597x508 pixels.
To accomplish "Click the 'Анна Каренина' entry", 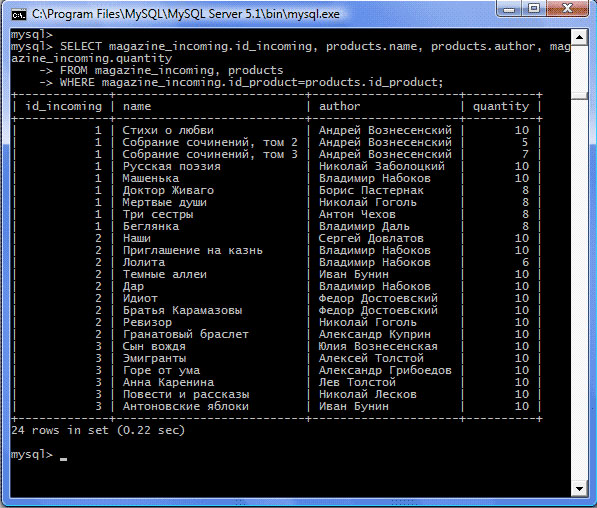I will pos(168,382).
